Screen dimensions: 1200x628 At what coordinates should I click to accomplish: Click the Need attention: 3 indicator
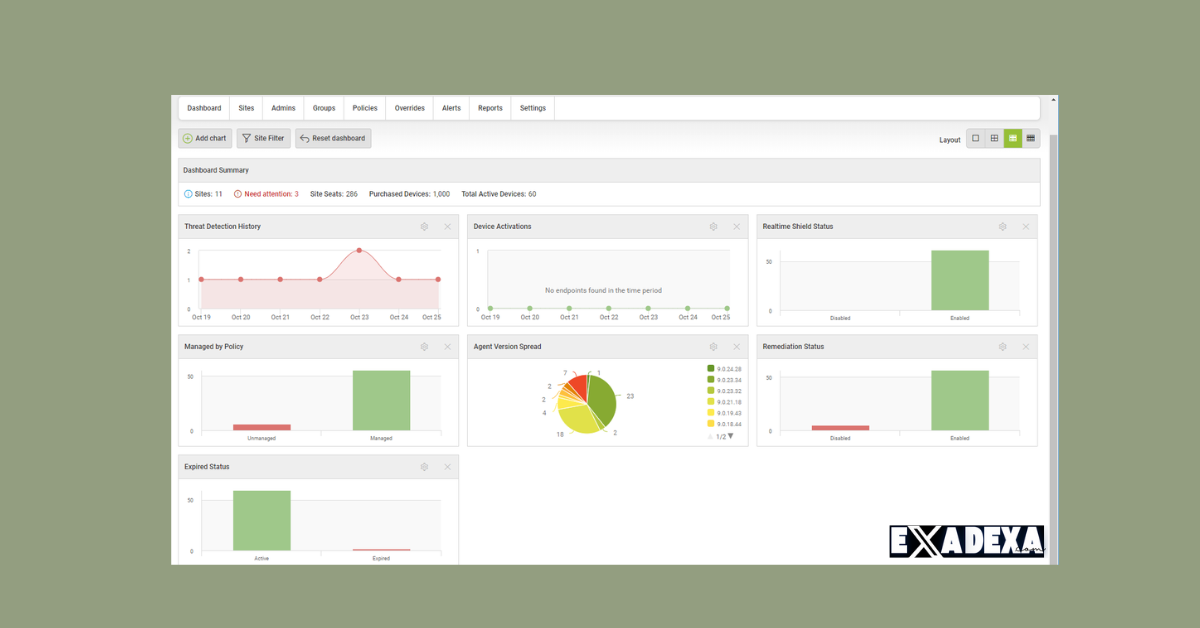point(266,194)
